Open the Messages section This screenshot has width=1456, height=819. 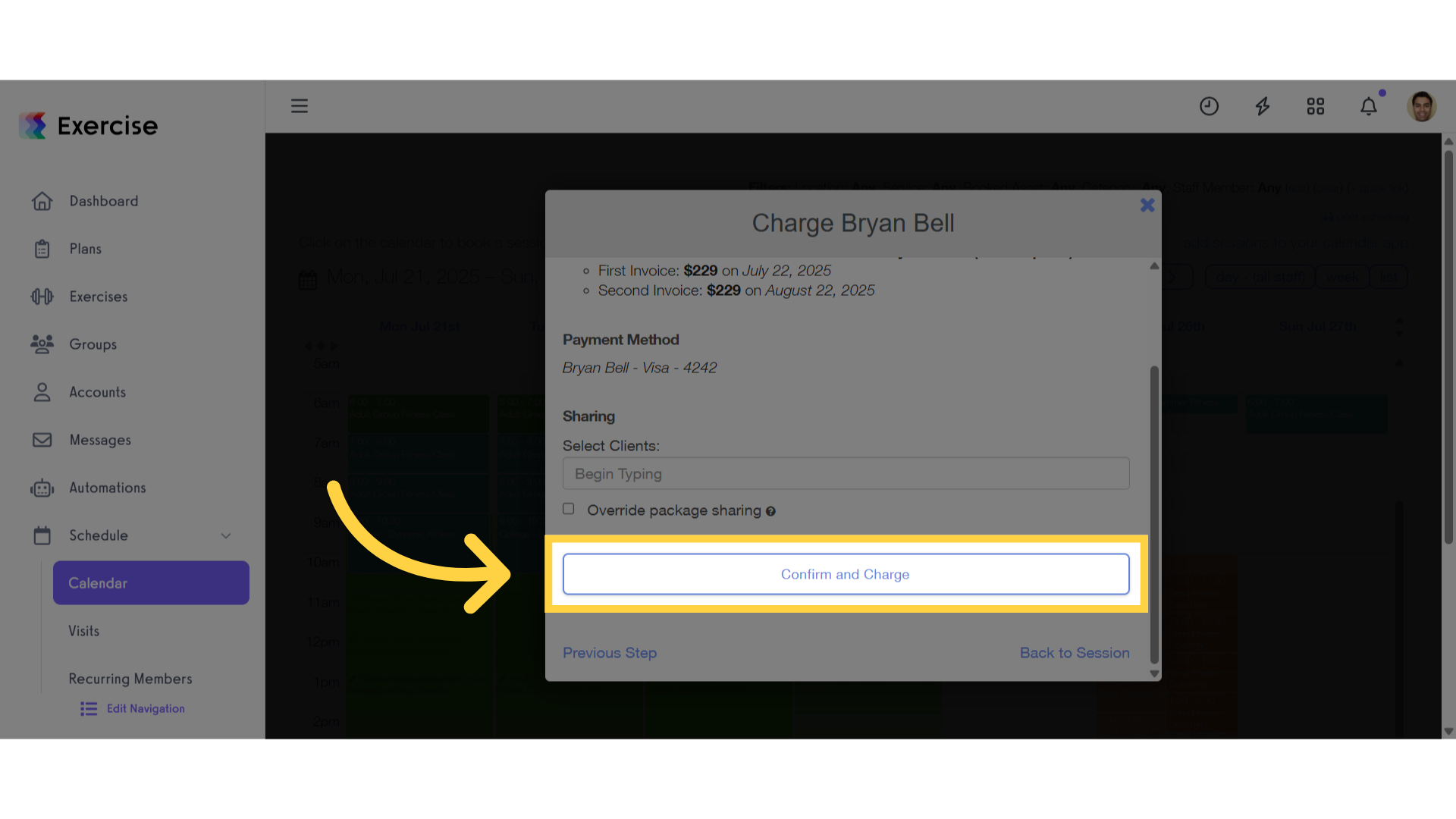point(100,440)
